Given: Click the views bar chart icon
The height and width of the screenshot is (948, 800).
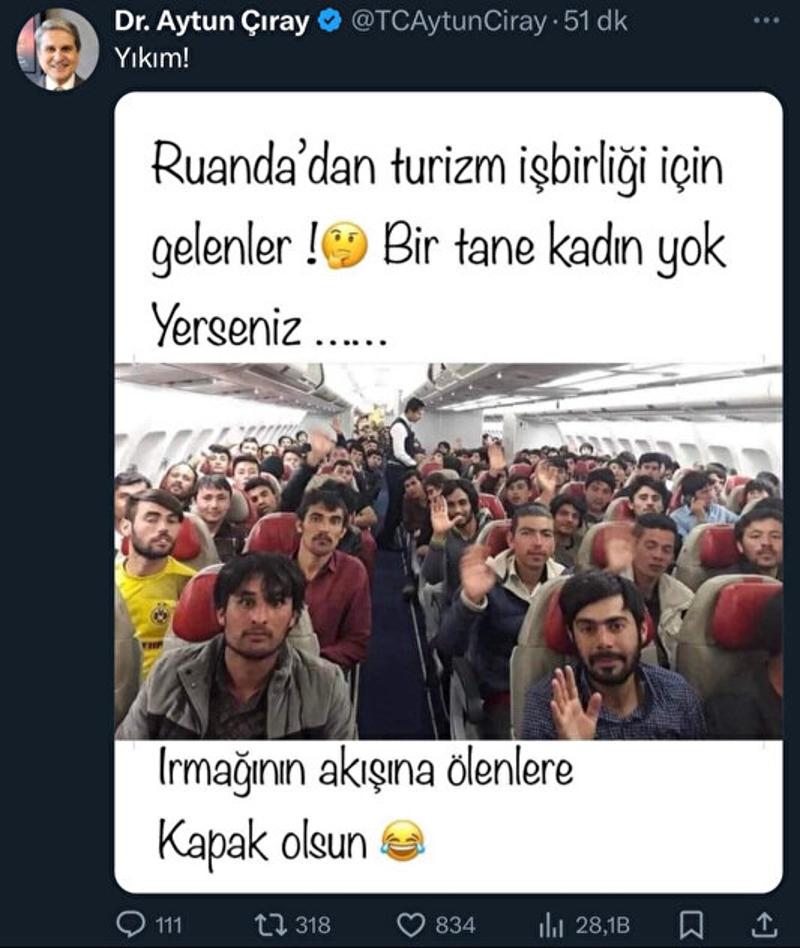Looking at the screenshot, I should [x=550, y=924].
